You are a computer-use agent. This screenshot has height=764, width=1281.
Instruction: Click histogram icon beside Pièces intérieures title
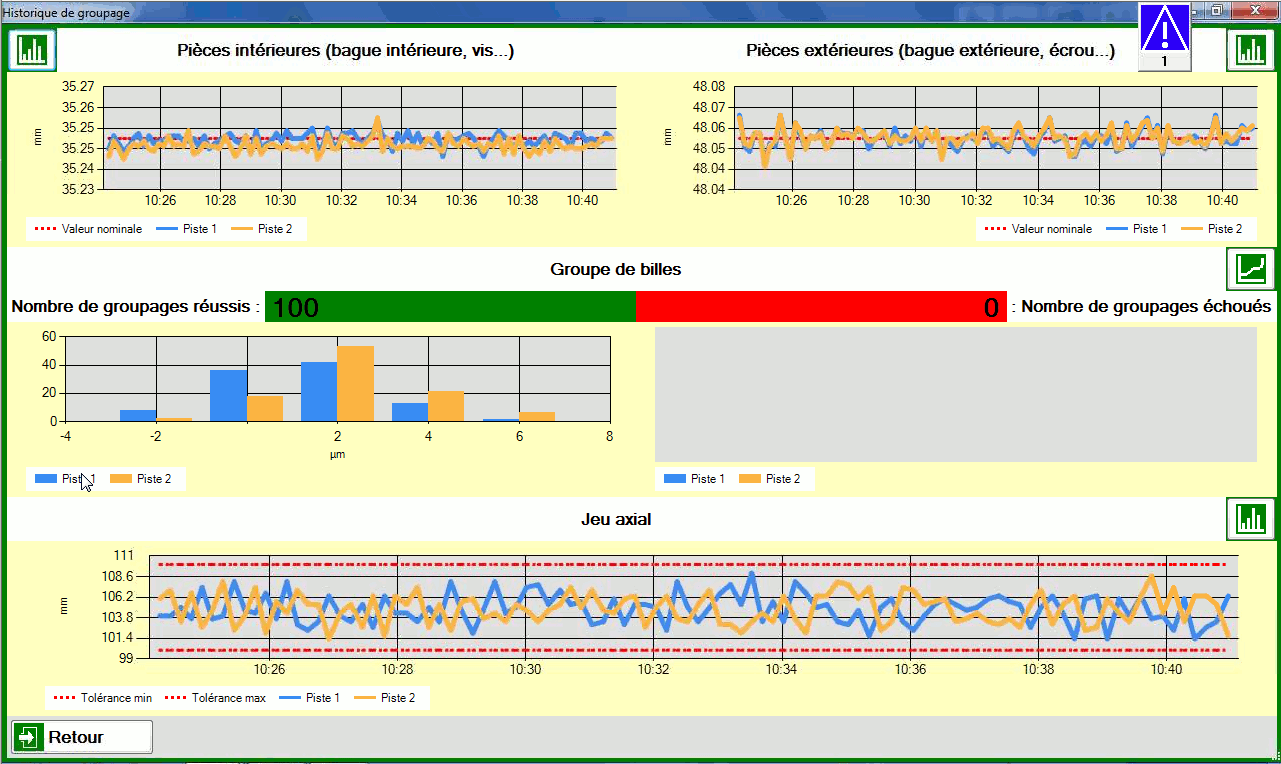point(33,50)
